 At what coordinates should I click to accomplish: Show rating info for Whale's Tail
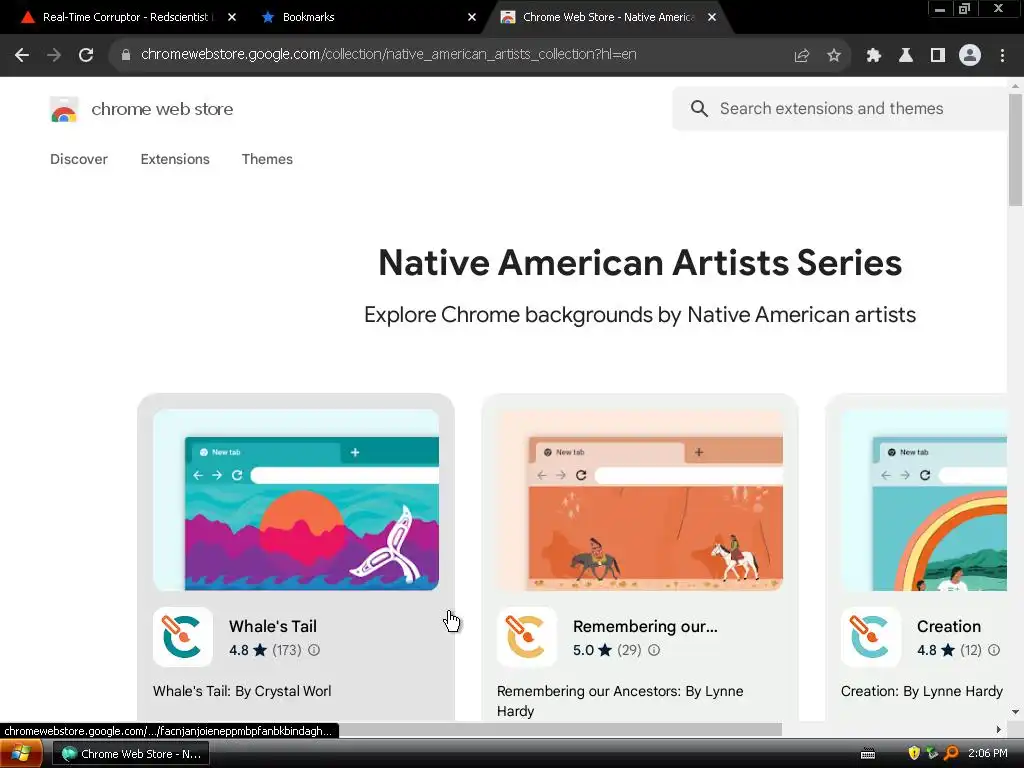(x=314, y=650)
